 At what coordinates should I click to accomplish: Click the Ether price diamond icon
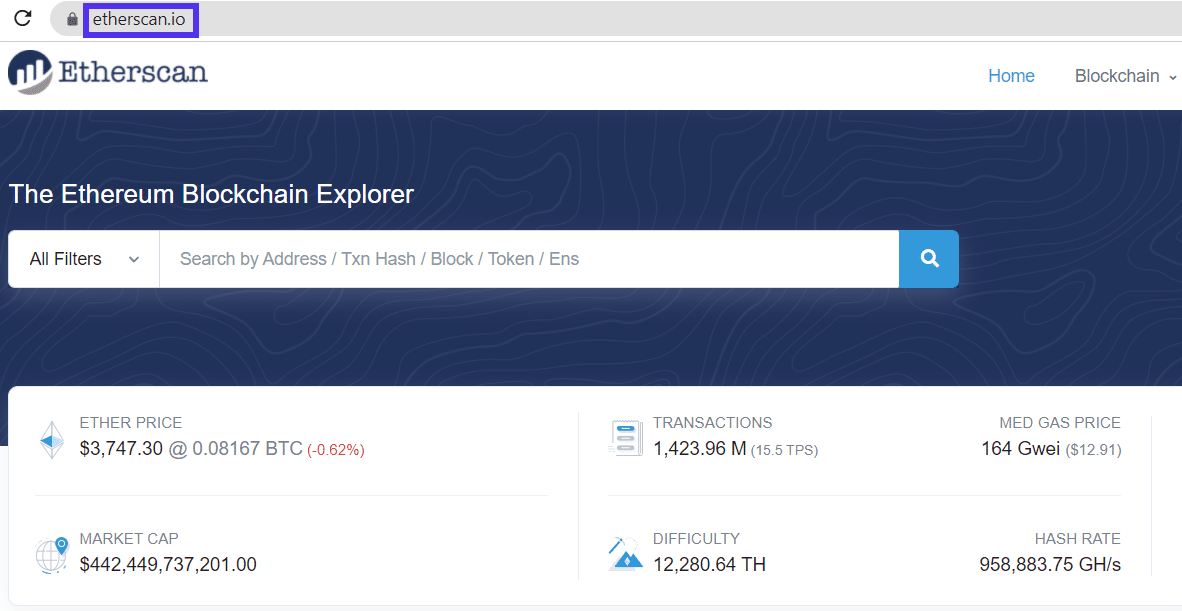[51, 438]
